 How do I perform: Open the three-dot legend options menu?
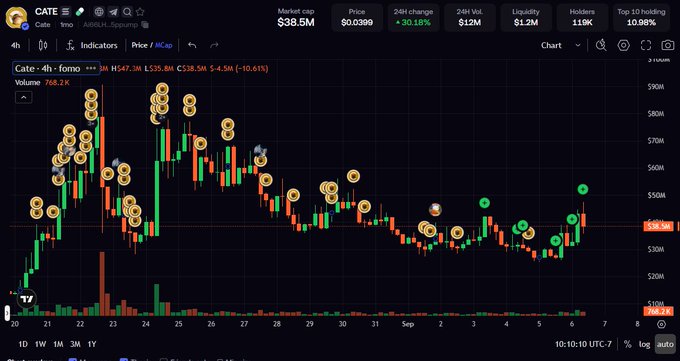(91, 69)
